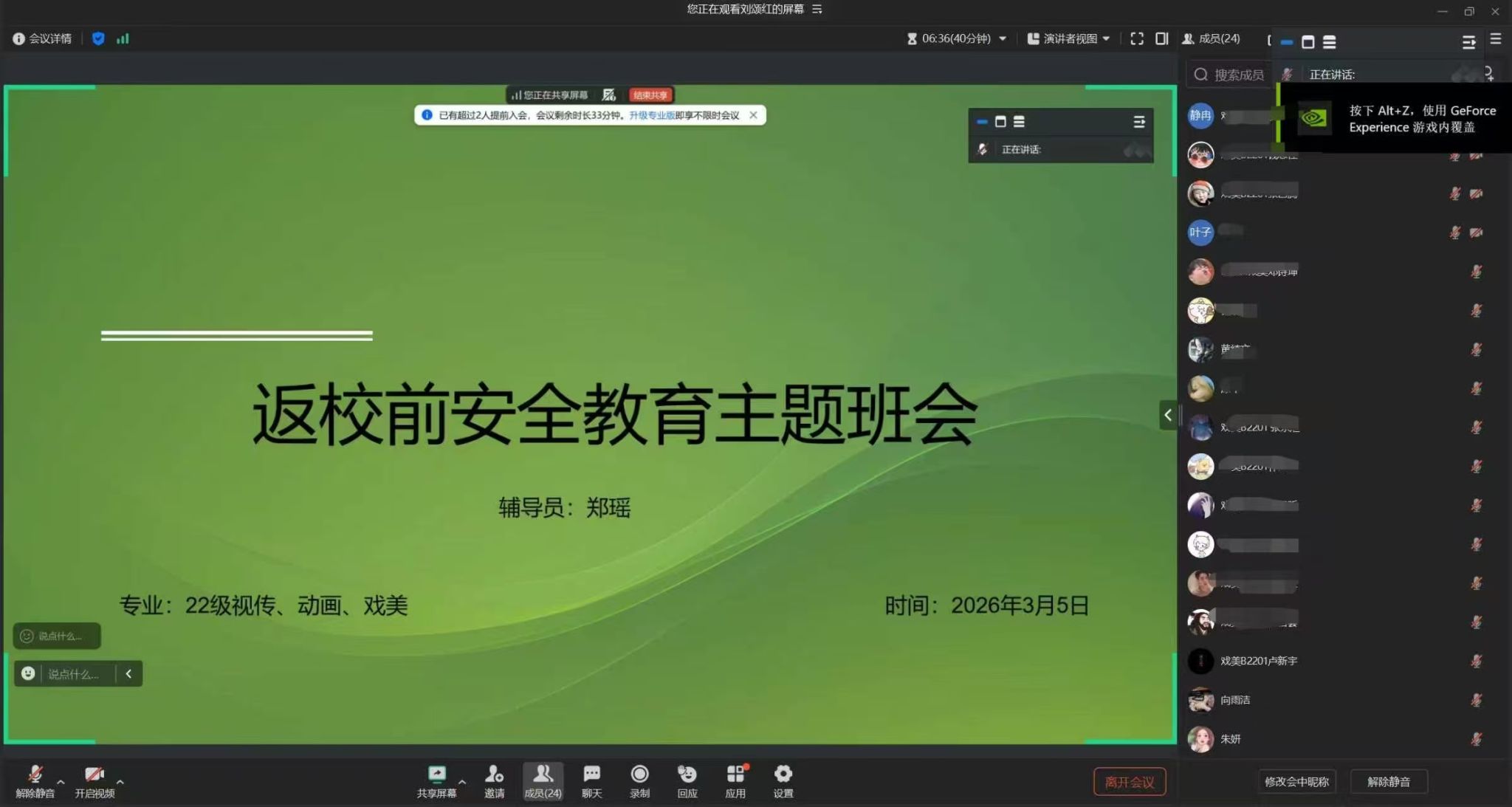Screen dimensions: 1512x807
Task: Click the fullscreen icon in top bar
Action: (x=1137, y=38)
